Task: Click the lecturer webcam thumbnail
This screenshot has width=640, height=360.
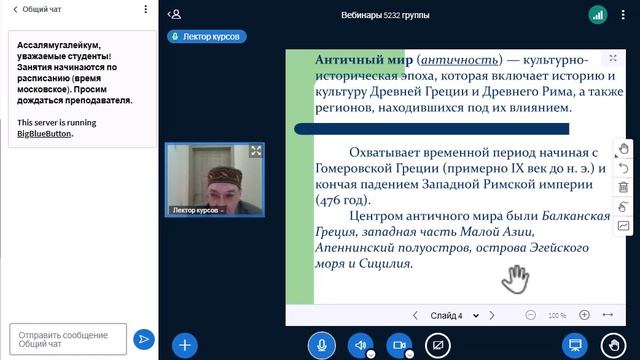Action: click(215, 180)
